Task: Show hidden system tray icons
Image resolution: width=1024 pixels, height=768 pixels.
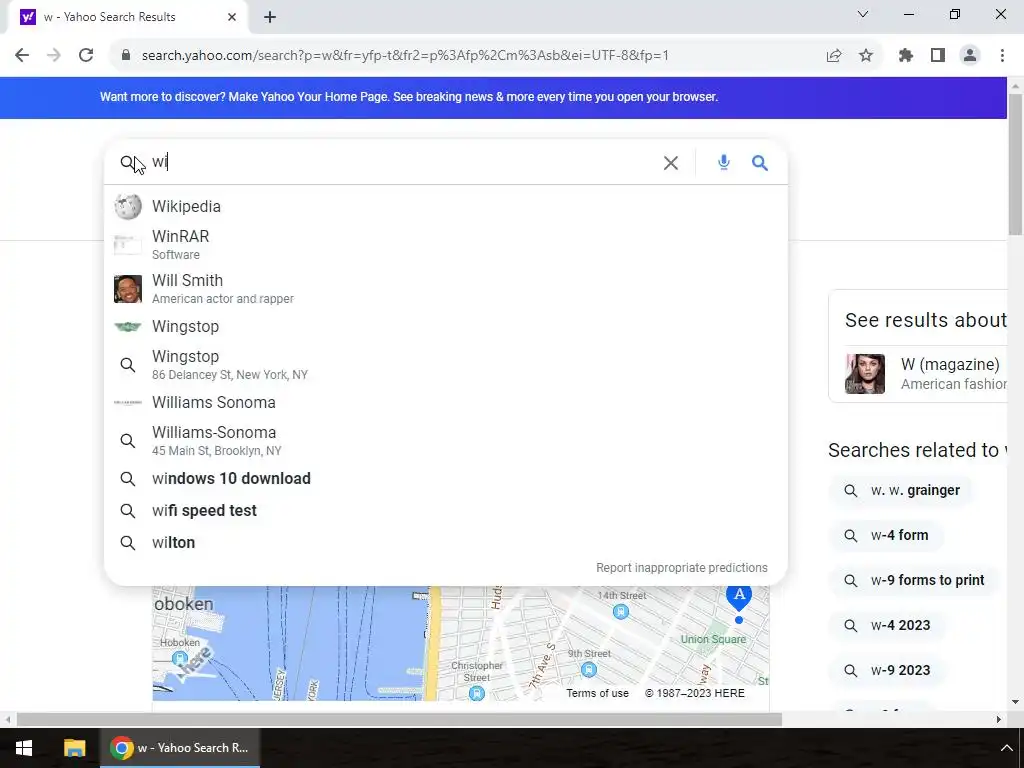Action: [x=1006, y=748]
